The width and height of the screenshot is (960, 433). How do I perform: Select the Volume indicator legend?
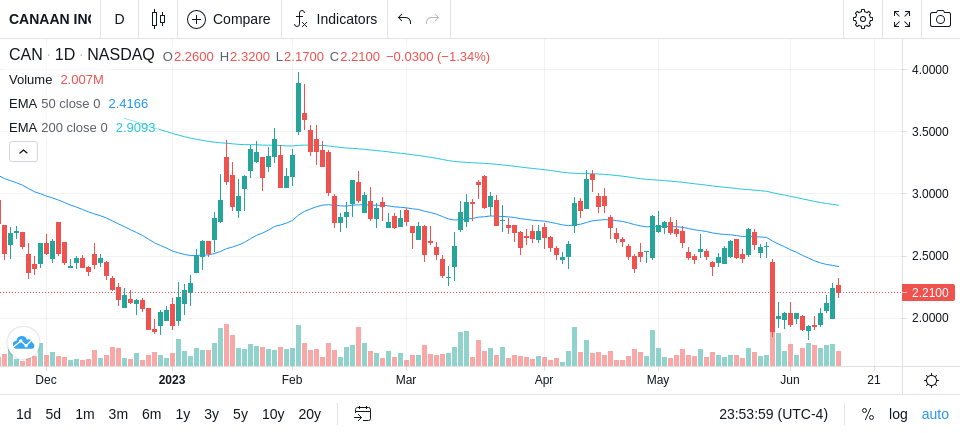[31, 80]
